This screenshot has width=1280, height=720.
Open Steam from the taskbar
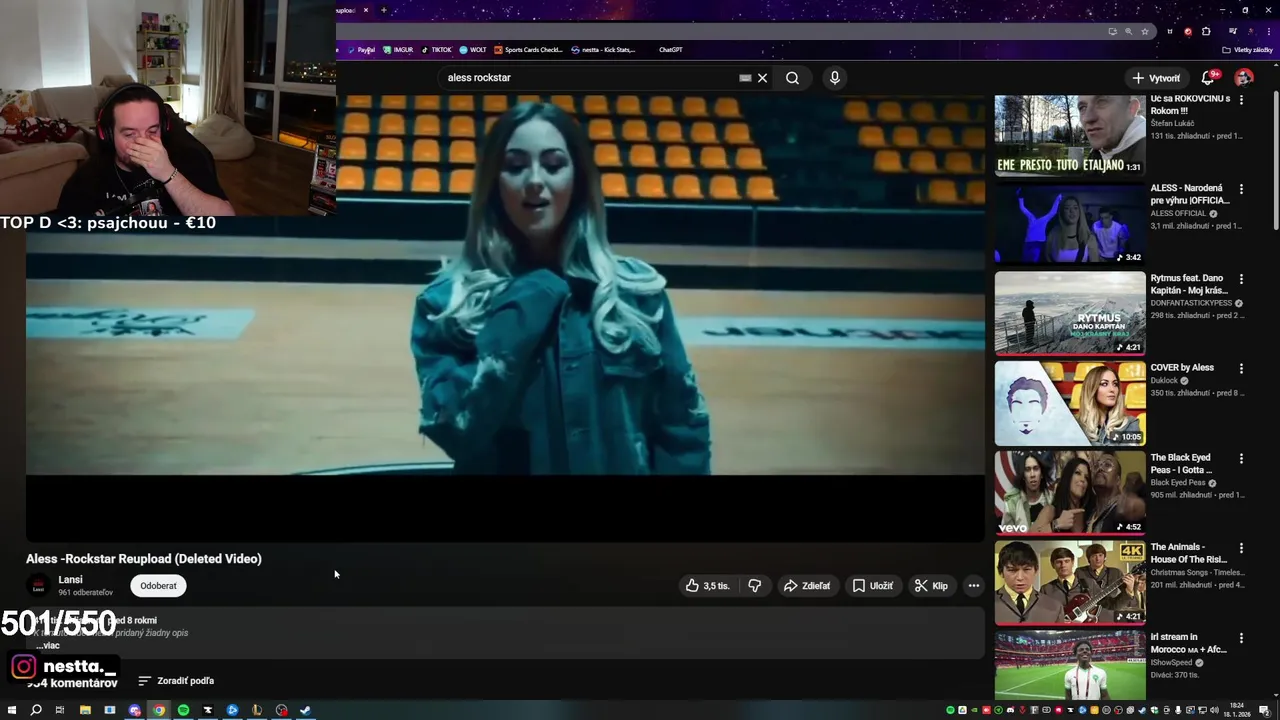pos(306,710)
